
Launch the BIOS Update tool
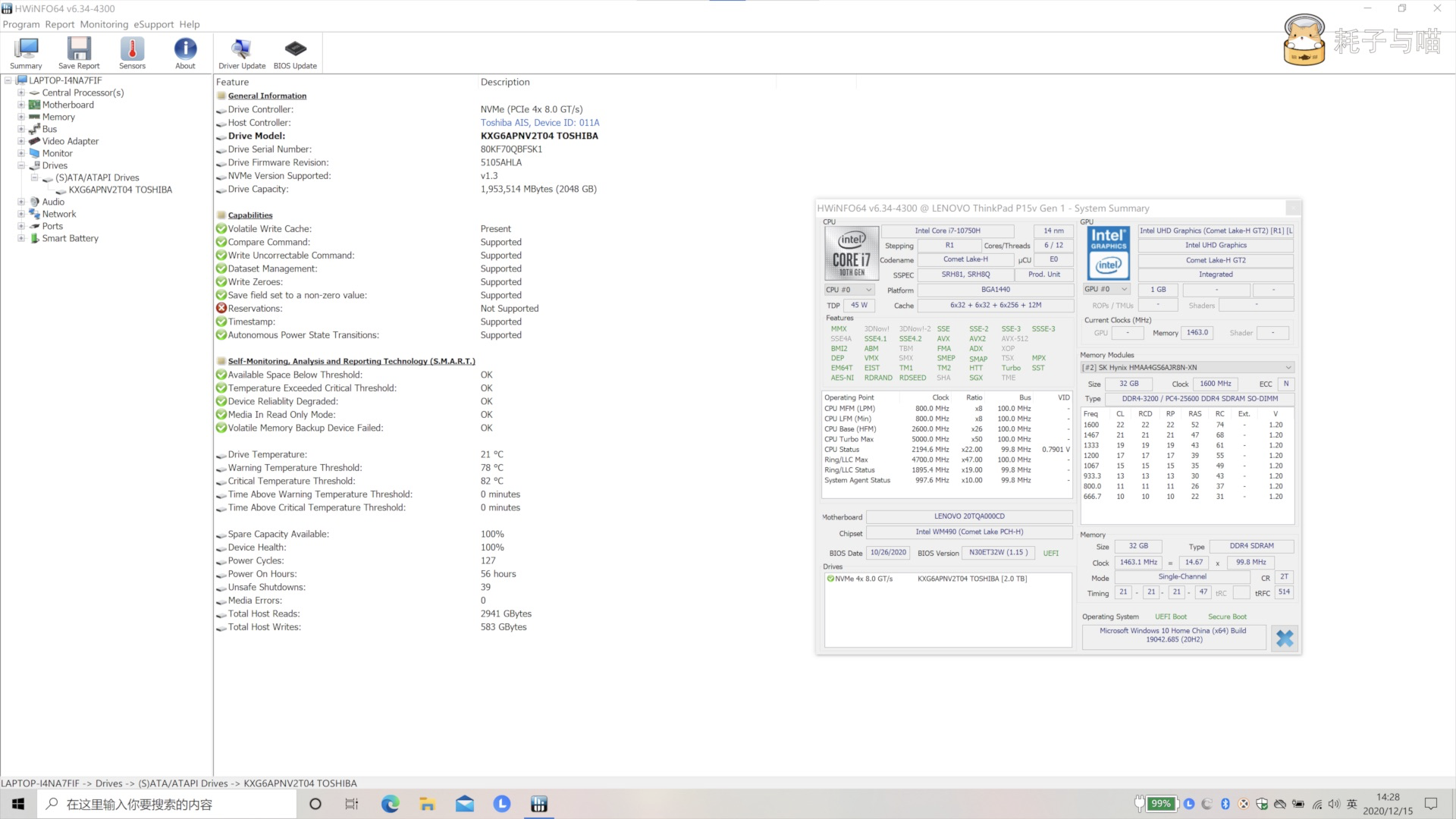295,54
